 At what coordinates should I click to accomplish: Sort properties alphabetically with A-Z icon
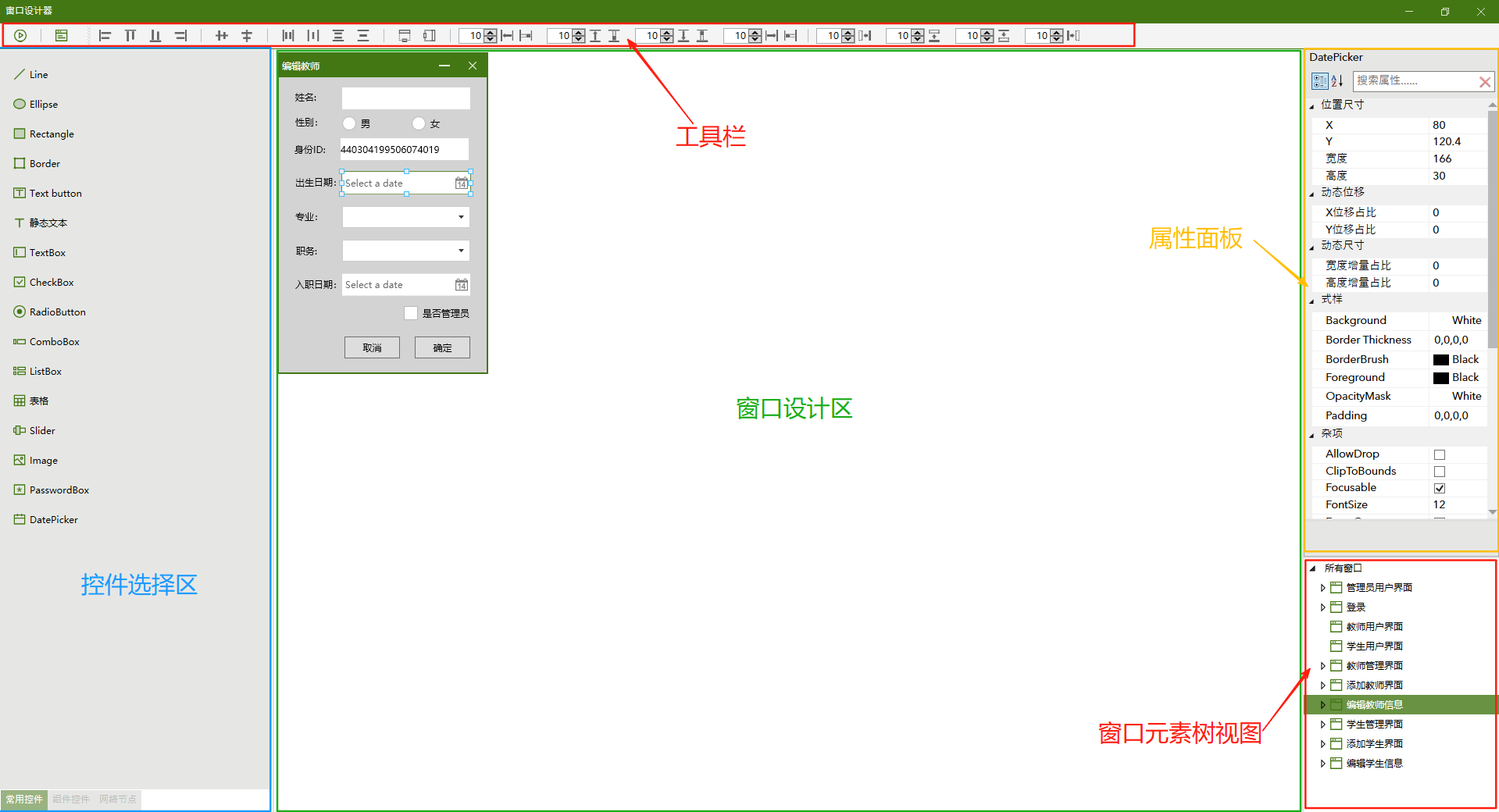coord(1337,81)
